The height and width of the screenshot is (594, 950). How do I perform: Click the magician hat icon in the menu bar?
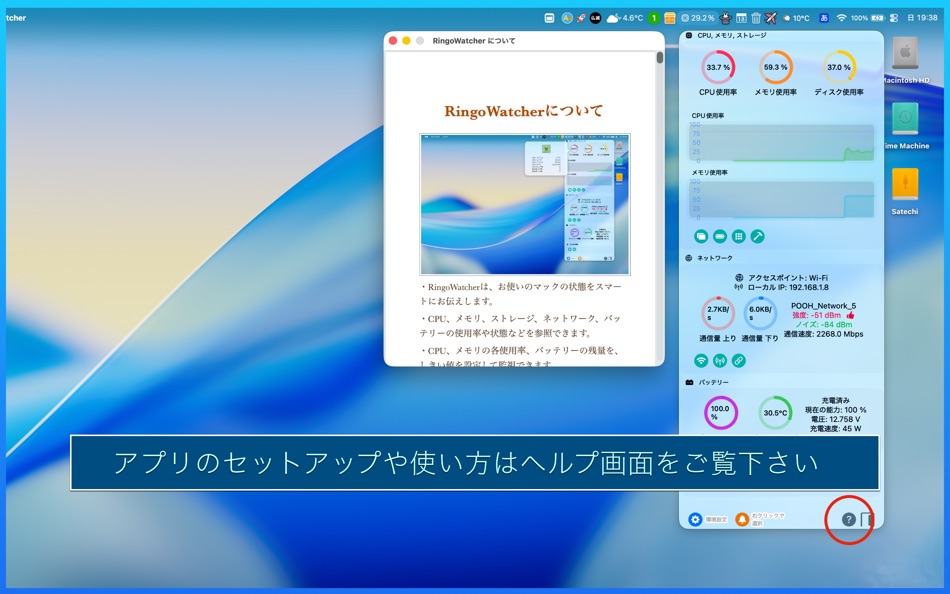pyautogui.click(x=725, y=17)
